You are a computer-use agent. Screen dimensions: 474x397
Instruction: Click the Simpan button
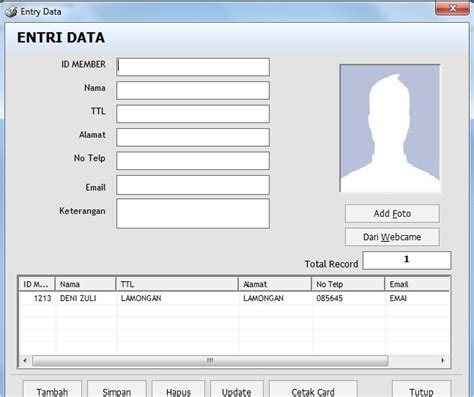(x=117, y=390)
